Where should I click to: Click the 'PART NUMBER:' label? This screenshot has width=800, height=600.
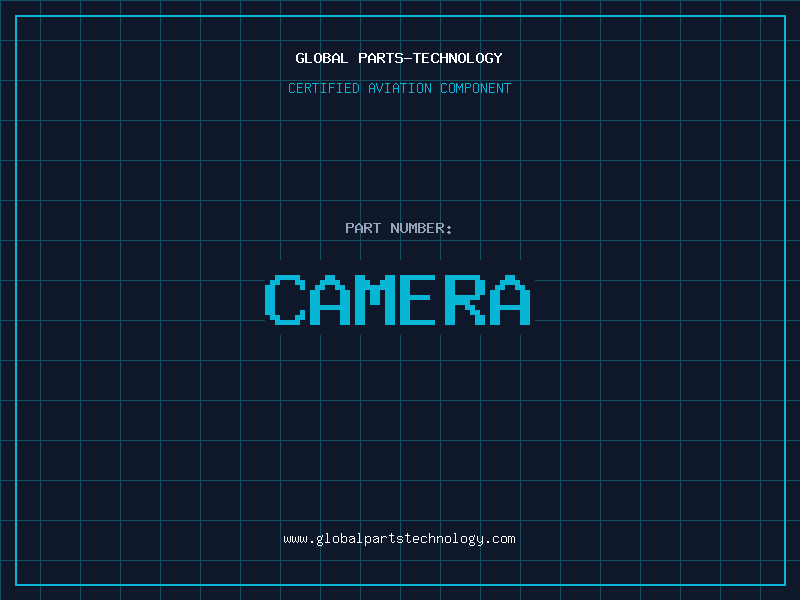(x=399, y=228)
